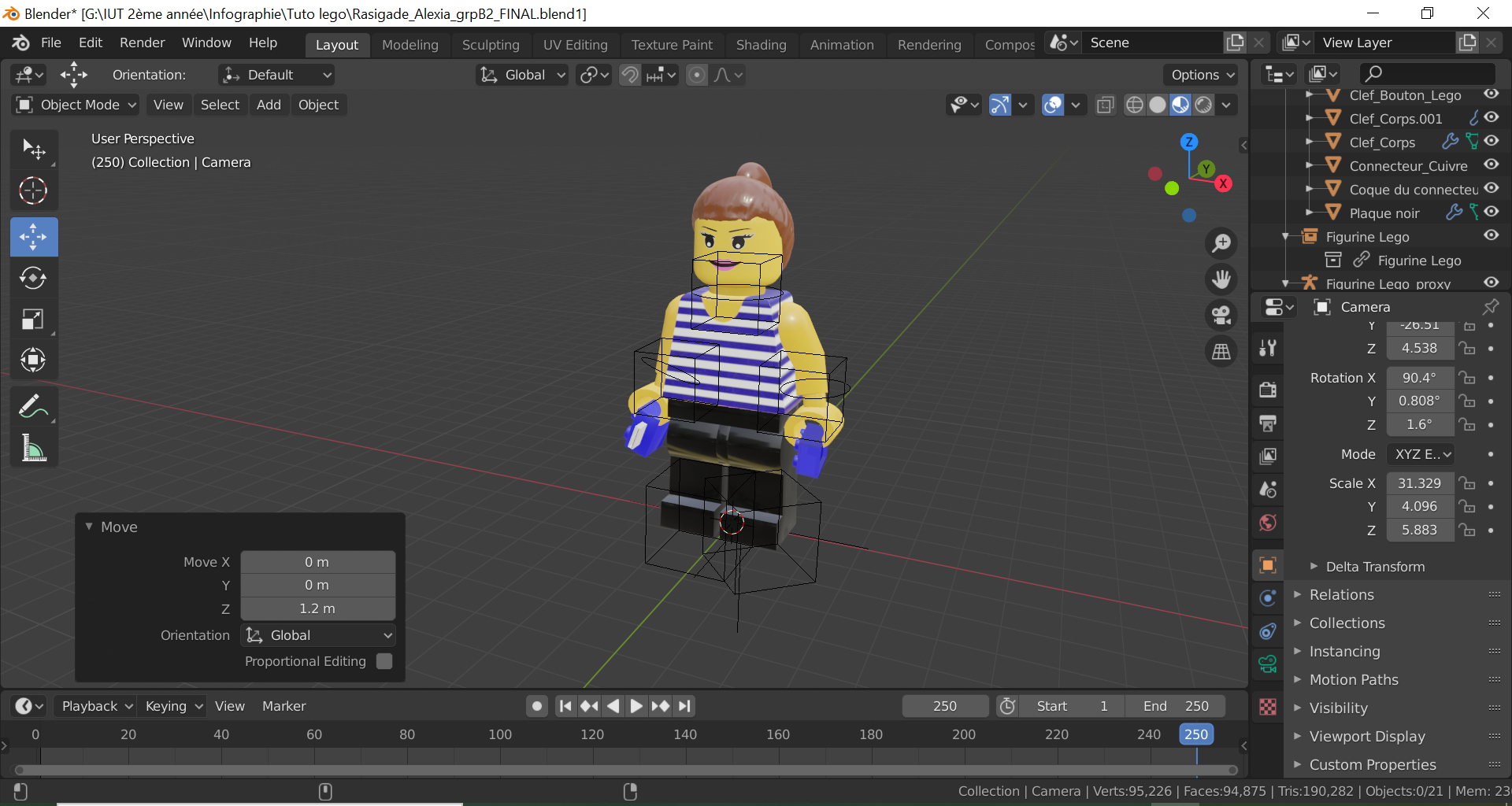The image size is (1512, 806).
Task: Hide Clef_Corps.001 with its eye icon
Action: click(1492, 117)
